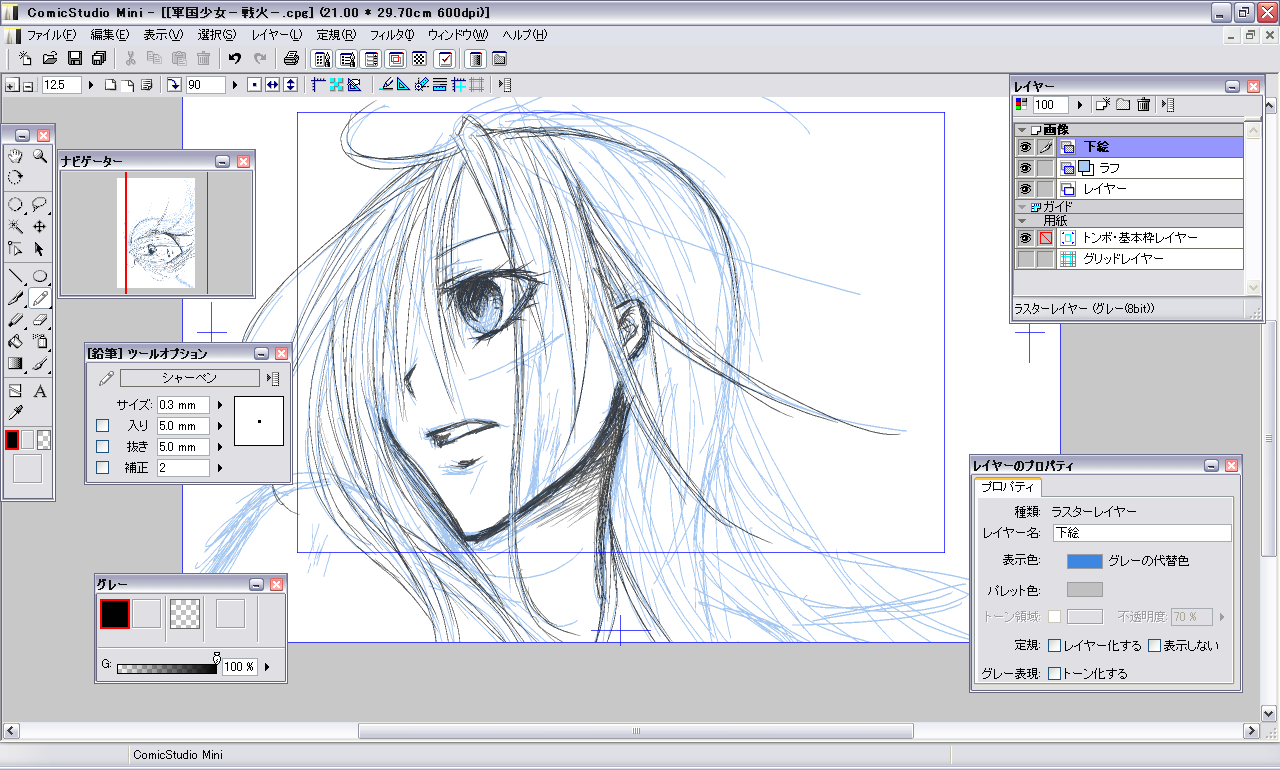Collapse the 画像 layer group

(1022, 130)
